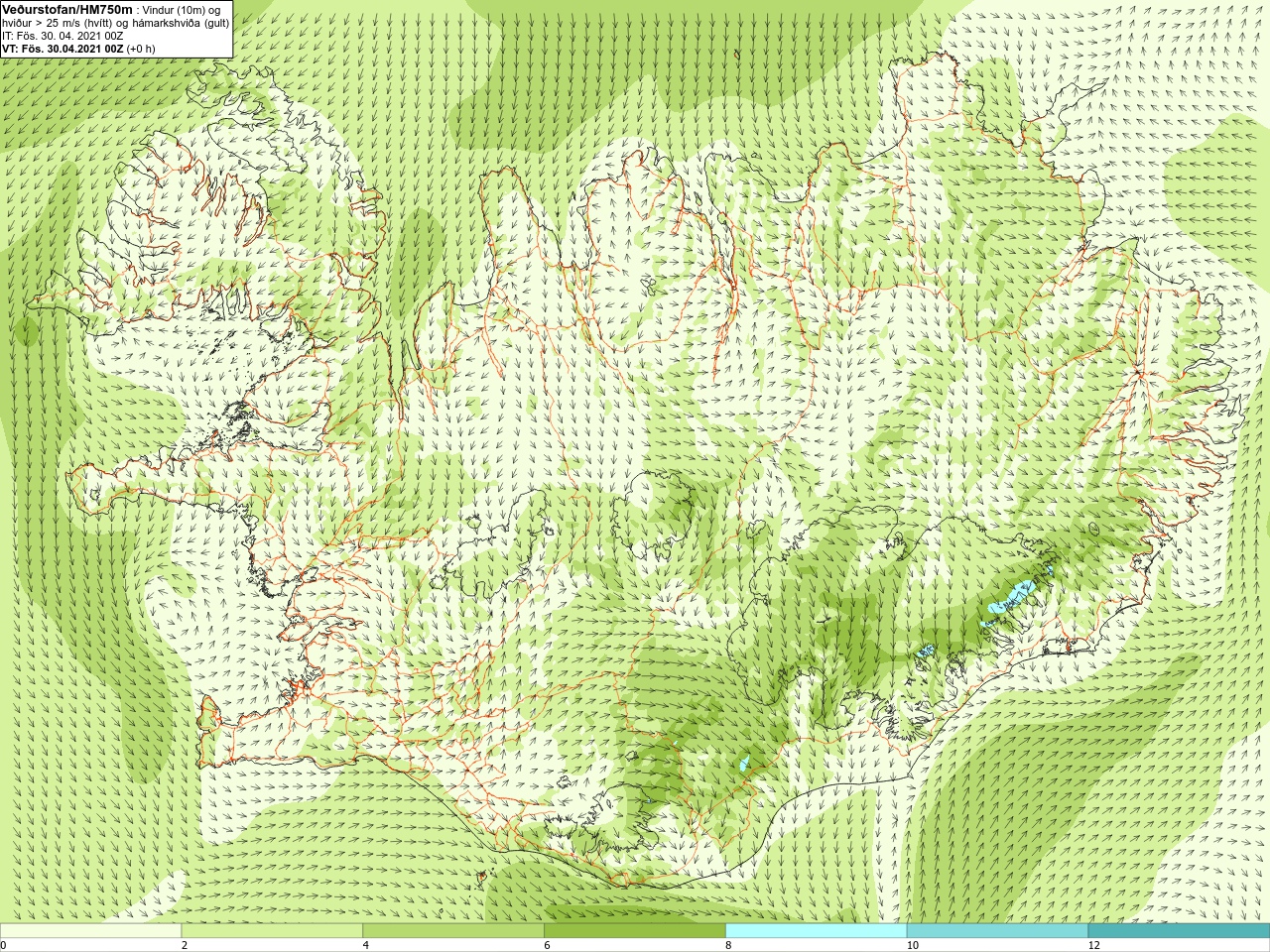Click the 'hviður > 25 m/s (hvítt)' legend line

click(62, 23)
